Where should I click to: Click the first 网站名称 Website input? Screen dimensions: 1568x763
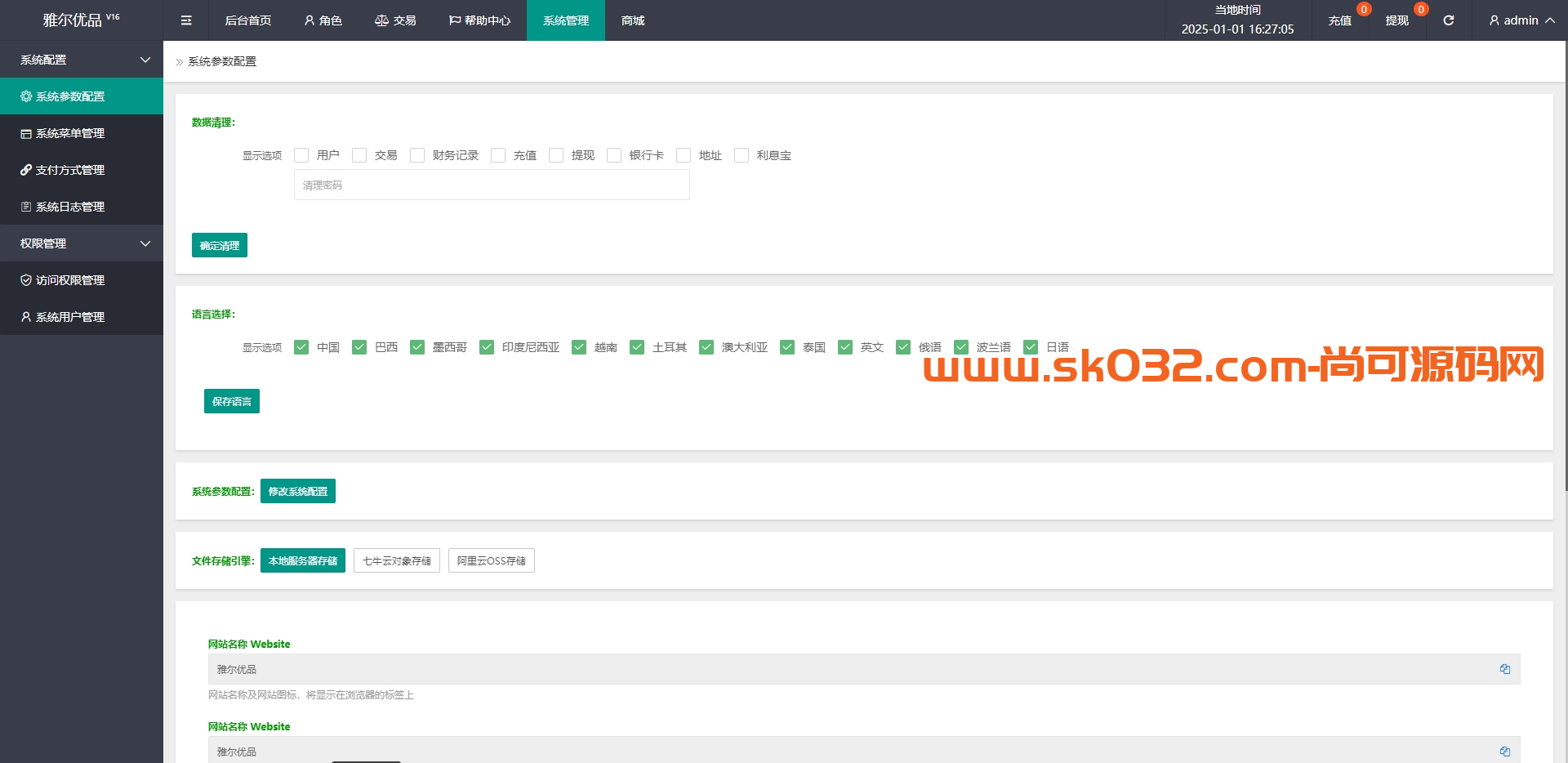864,669
